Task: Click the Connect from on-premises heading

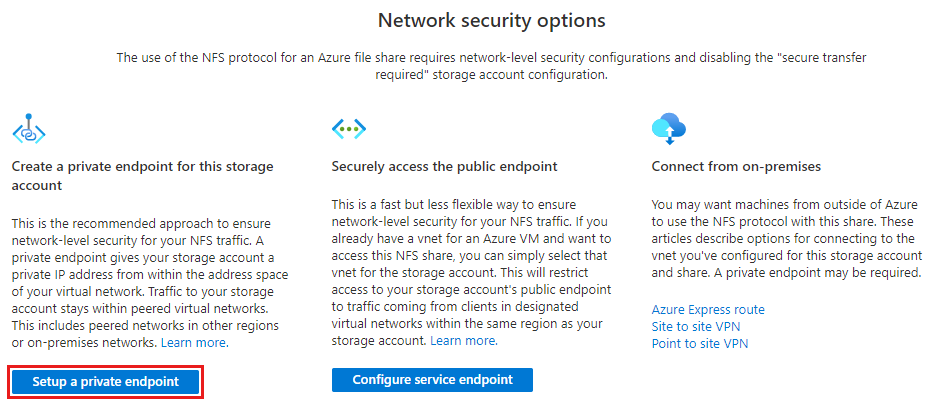Action: click(736, 166)
